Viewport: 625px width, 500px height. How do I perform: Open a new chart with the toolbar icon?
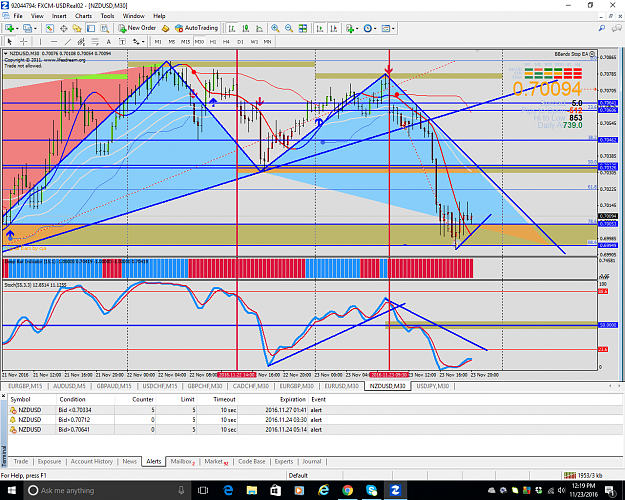point(9,28)
